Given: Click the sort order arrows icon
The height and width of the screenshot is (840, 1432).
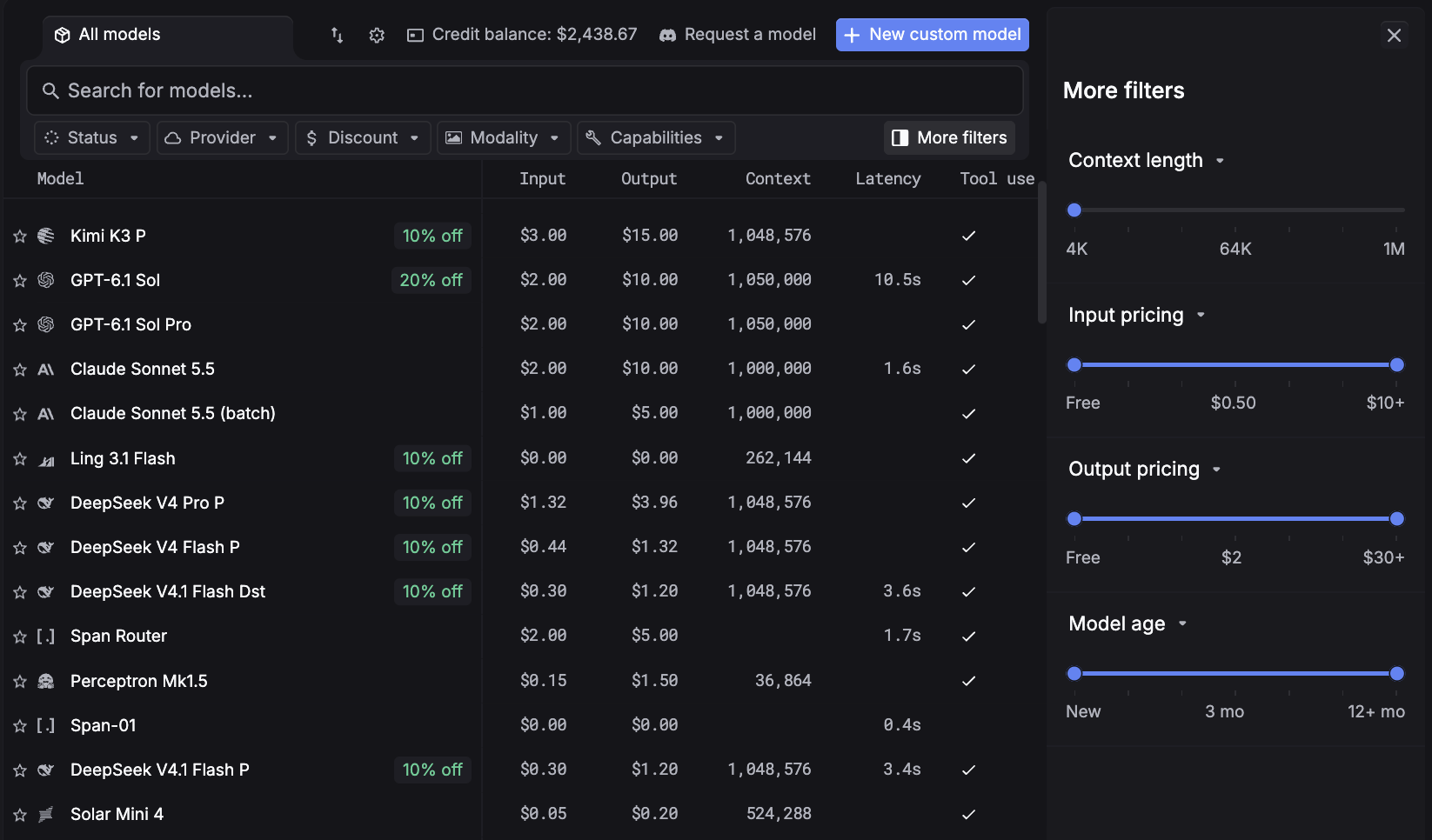Looking at the screenshot, I should [x=337, y=35].
